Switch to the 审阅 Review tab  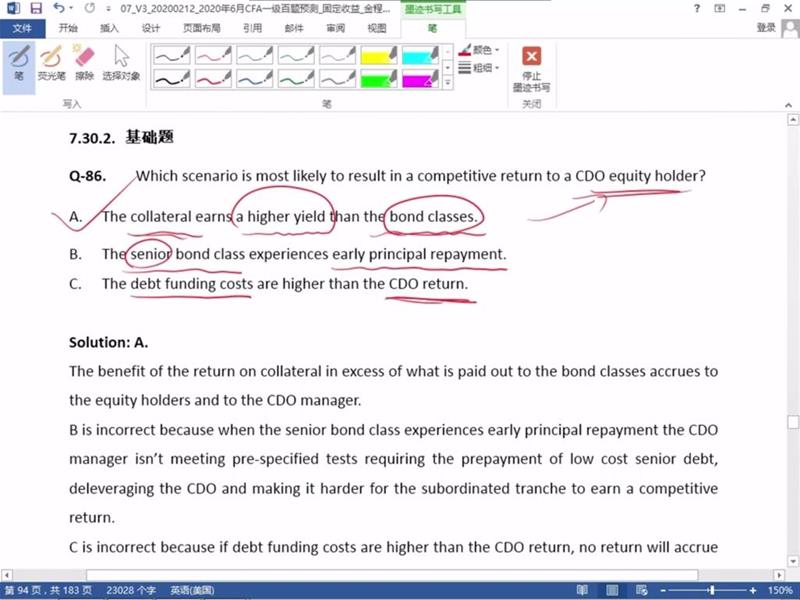tap(335, 29)
